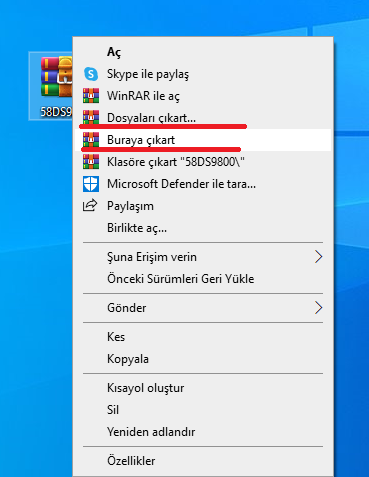The image size is (369, 477).
Task: Choose 'Sil' to delete the file
Action: (203, 410)
